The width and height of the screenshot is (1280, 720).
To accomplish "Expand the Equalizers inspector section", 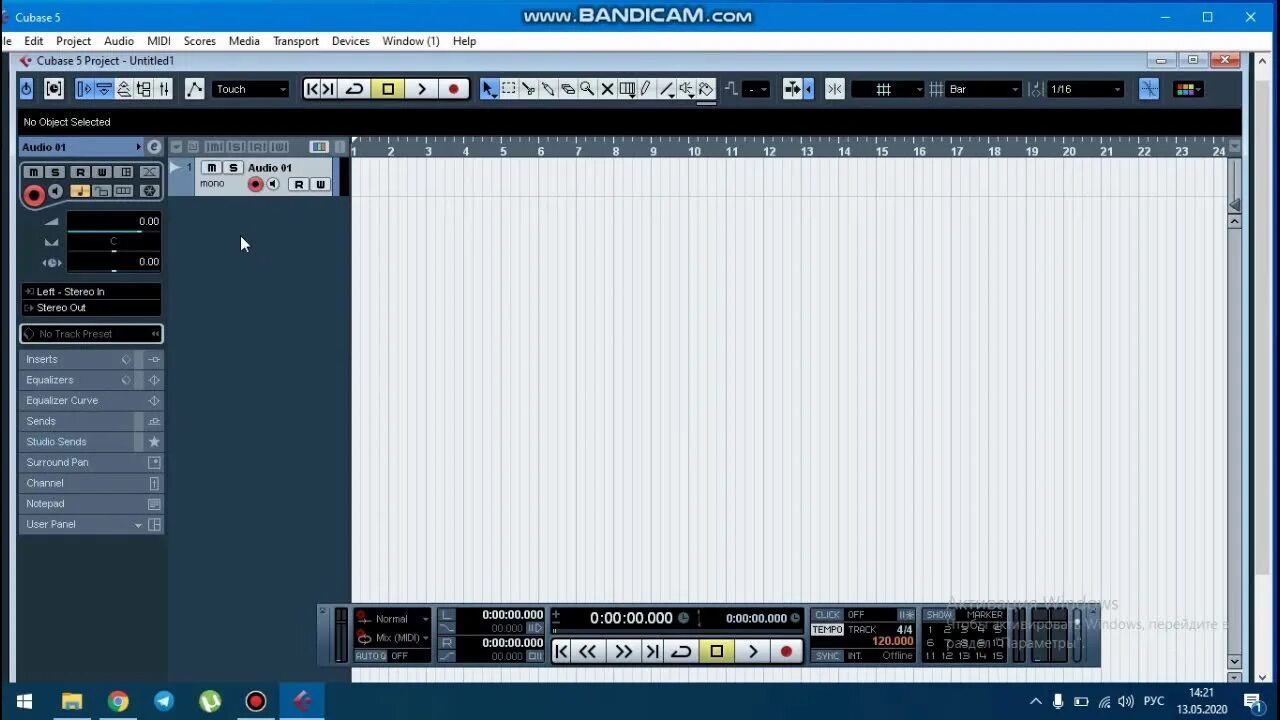I will pyautogui.click(x=91, y=380).
